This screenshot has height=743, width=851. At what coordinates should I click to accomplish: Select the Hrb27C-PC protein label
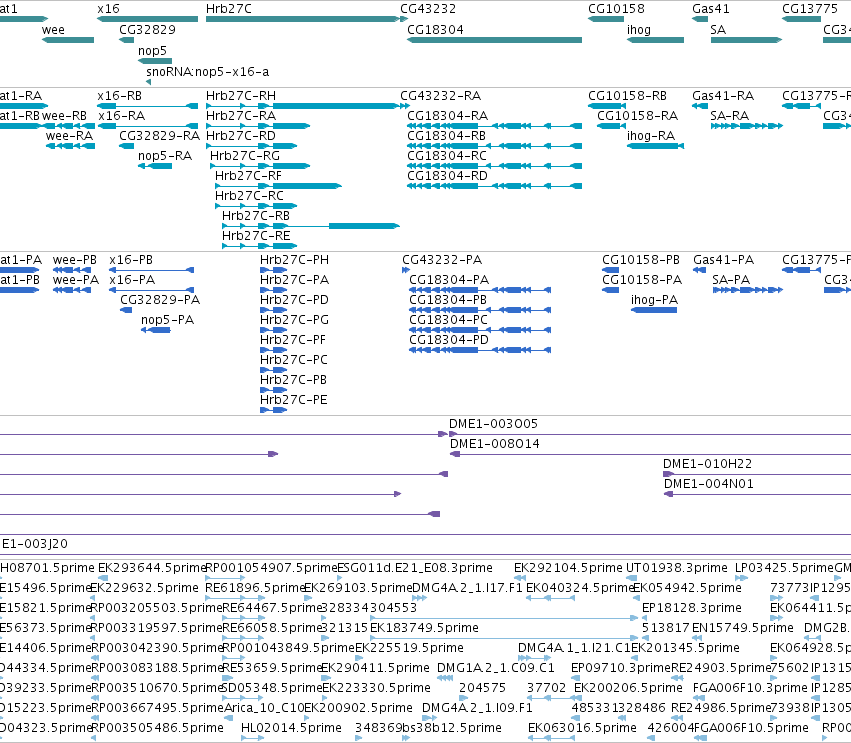coord(294,360)
